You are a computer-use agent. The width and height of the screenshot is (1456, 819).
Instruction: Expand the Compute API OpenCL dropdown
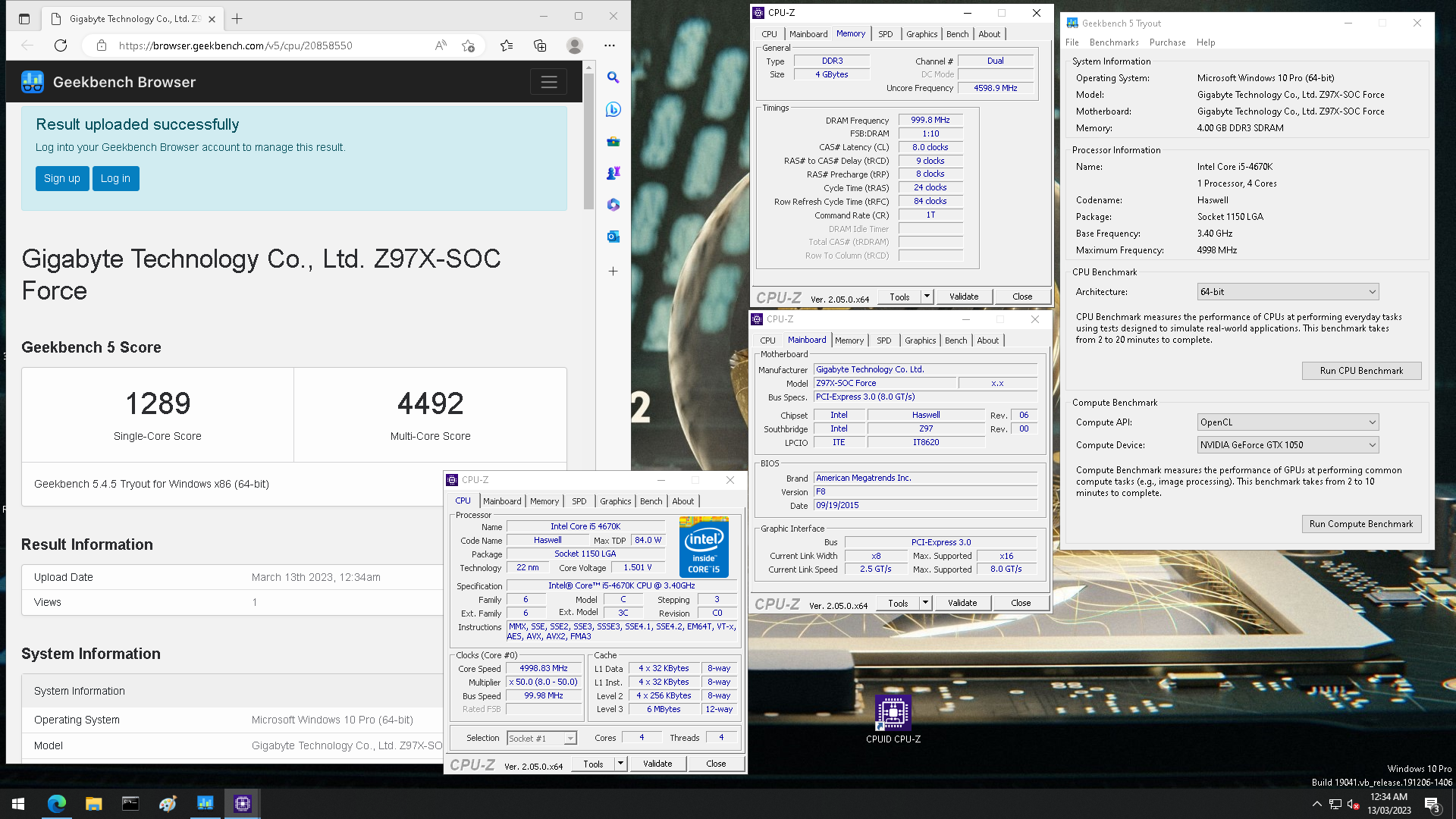(1288, 422)
